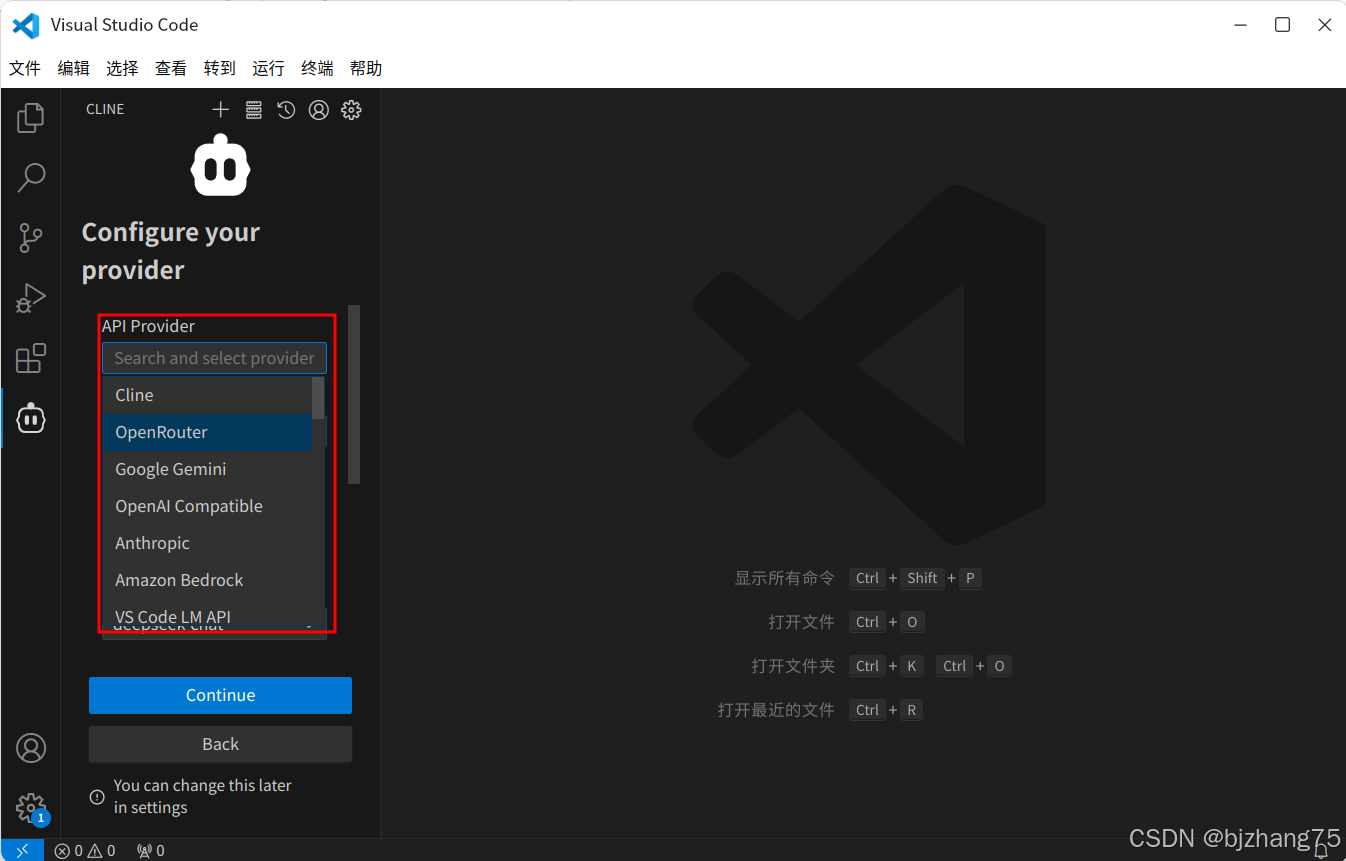Open the Manage gear with update badge
The image size is (1346, 861).
pos(31,808)
